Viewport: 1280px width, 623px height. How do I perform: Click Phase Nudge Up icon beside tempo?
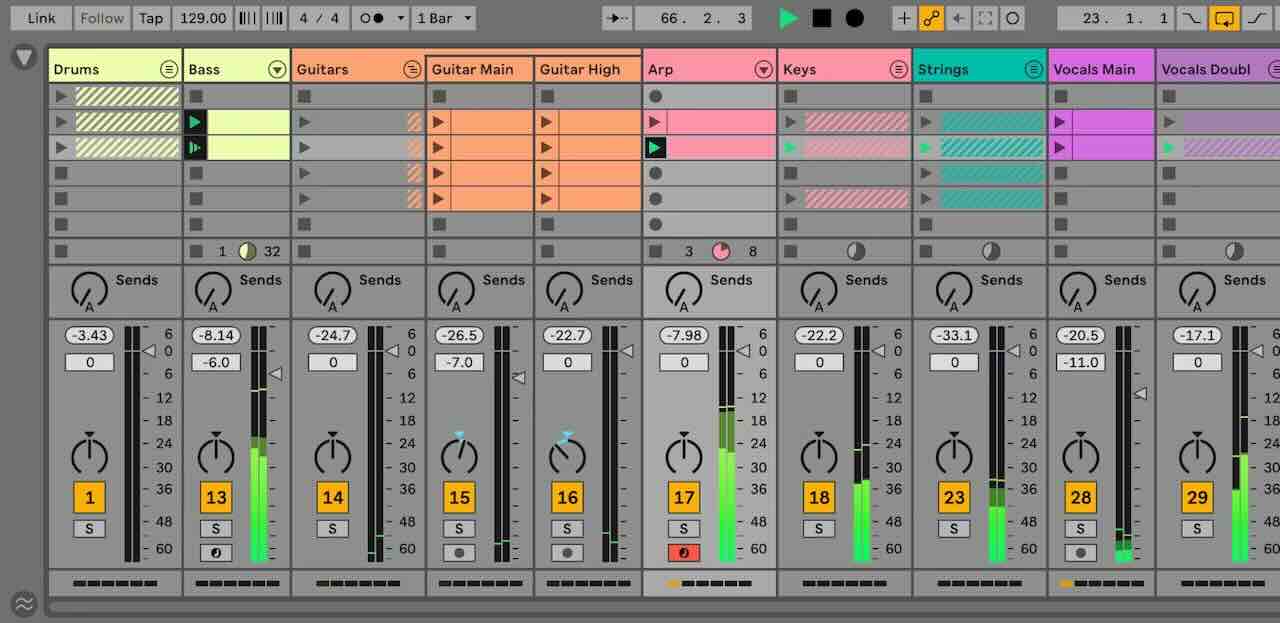[x=273, y=18]
